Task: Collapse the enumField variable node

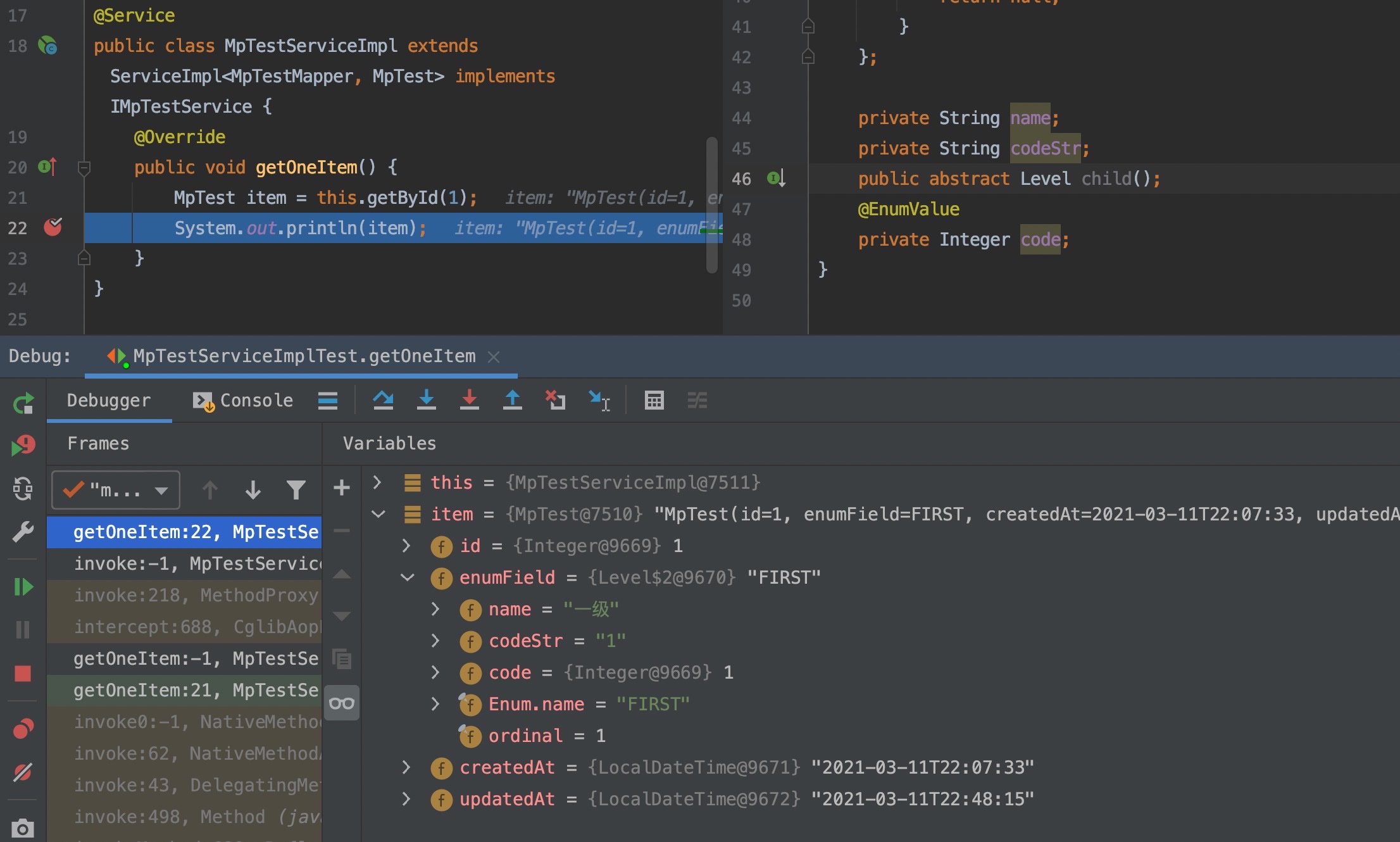Action: pos(408,577)
